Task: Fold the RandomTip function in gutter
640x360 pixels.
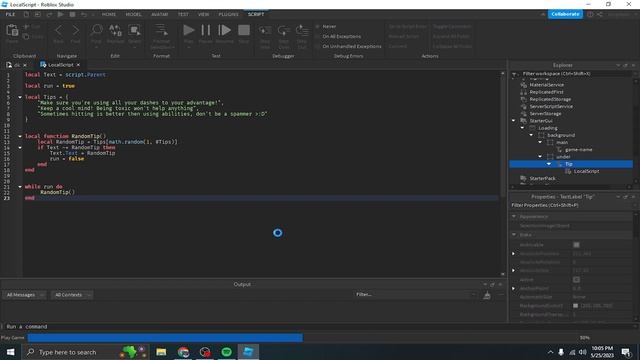Action: pyautogui.click(x=20, y=136)
